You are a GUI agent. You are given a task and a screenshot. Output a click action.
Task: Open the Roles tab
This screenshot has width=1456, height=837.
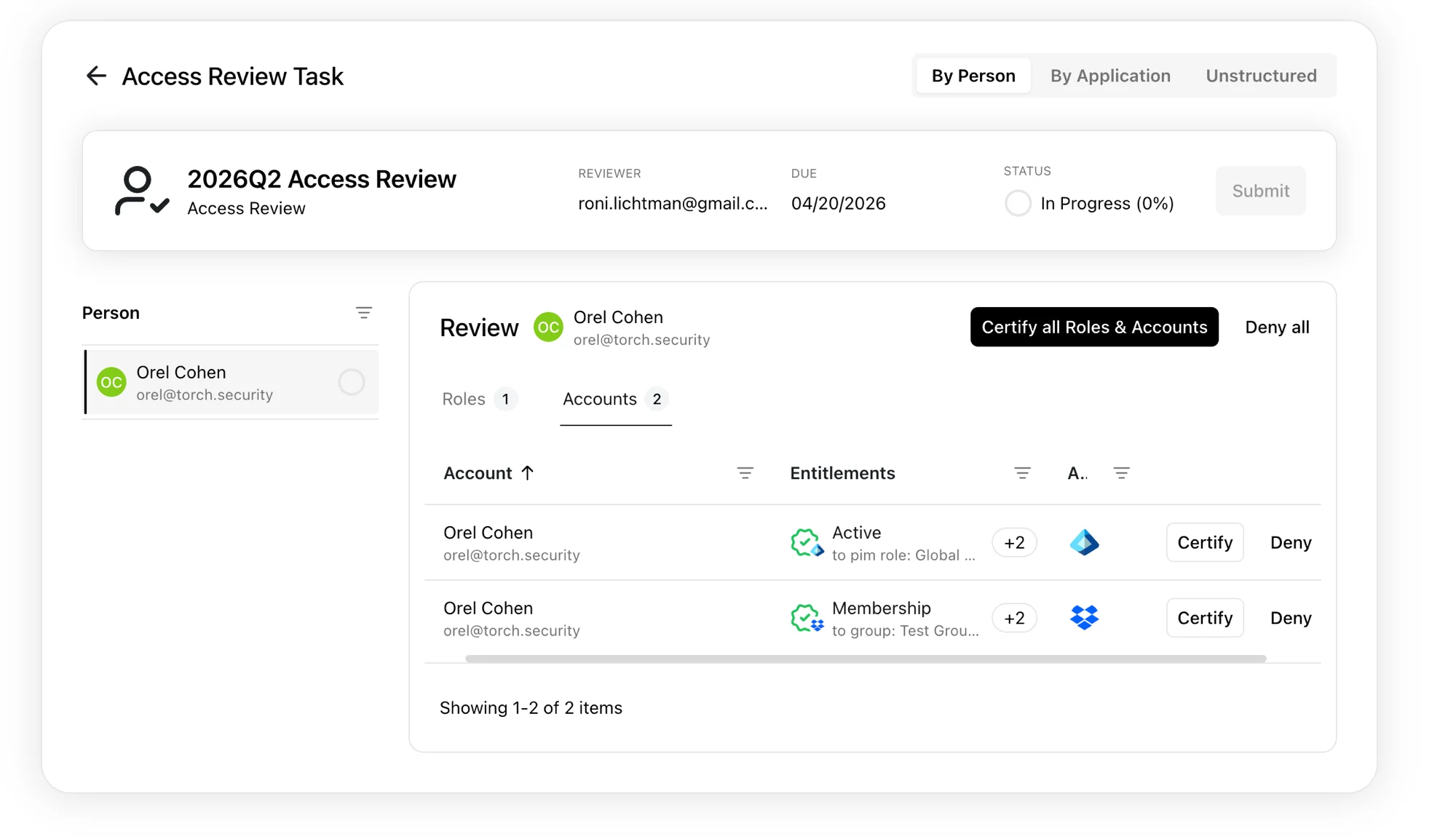(x=480, y=399)
